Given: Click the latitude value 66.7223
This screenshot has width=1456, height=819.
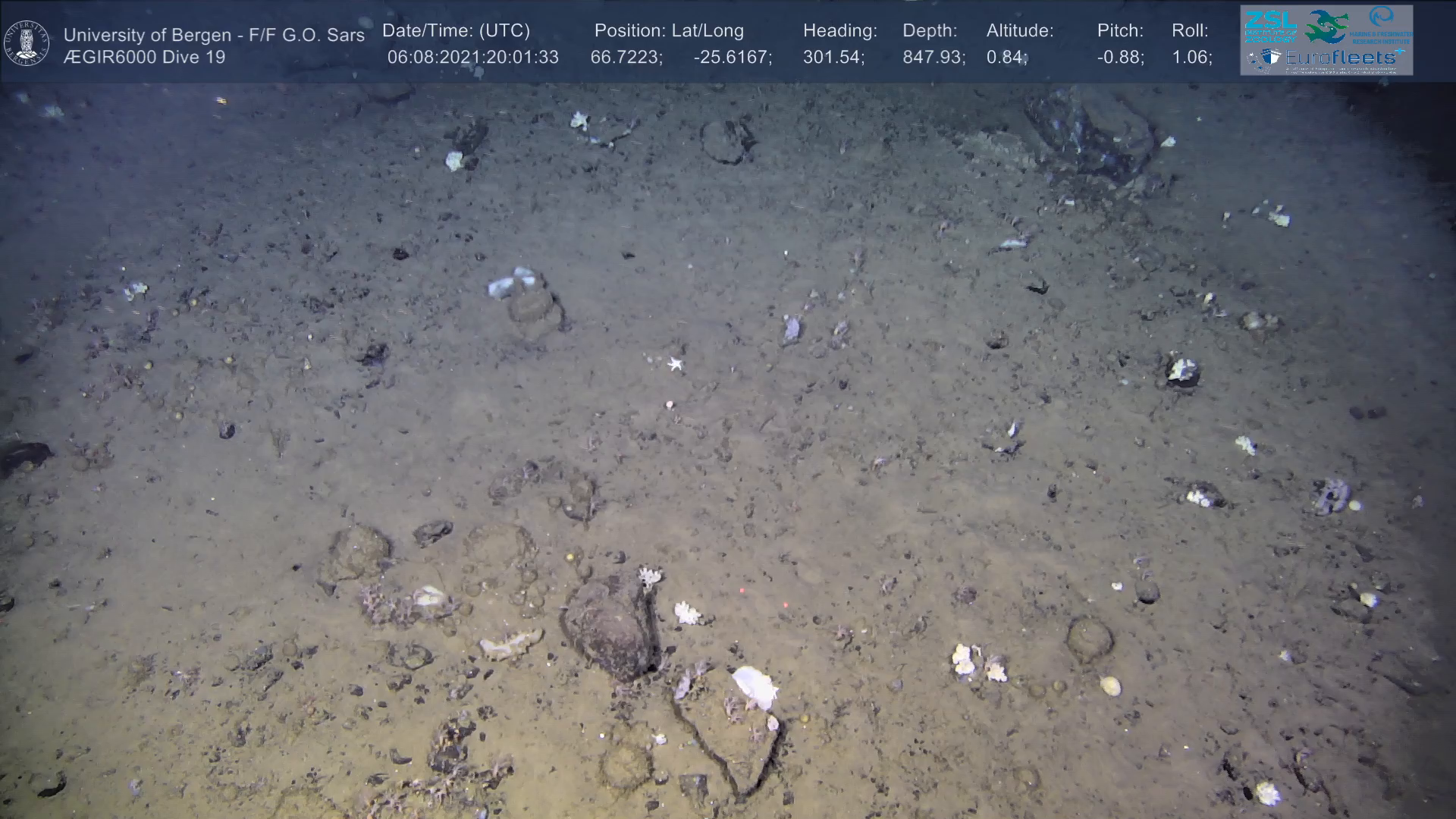Looking at the screenshot, I should [x=625, y=57].
